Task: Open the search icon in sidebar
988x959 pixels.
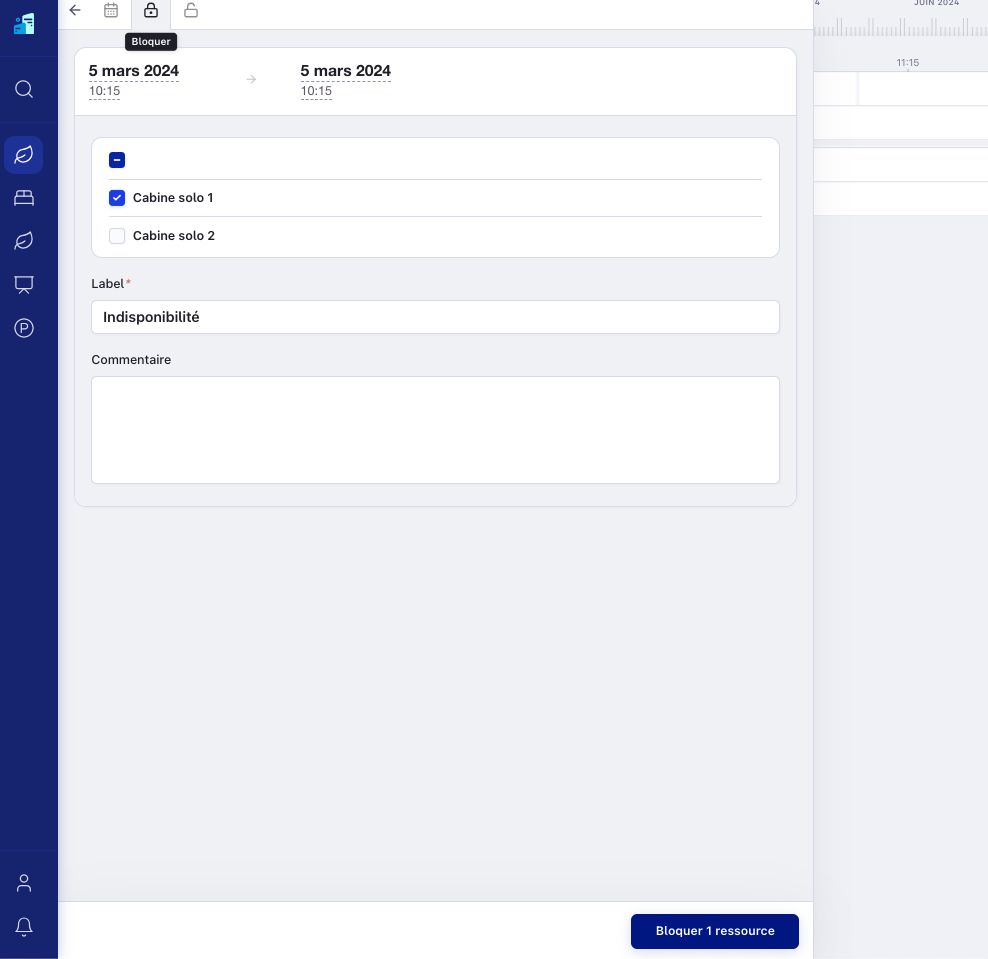Action: tap(24, 89)
